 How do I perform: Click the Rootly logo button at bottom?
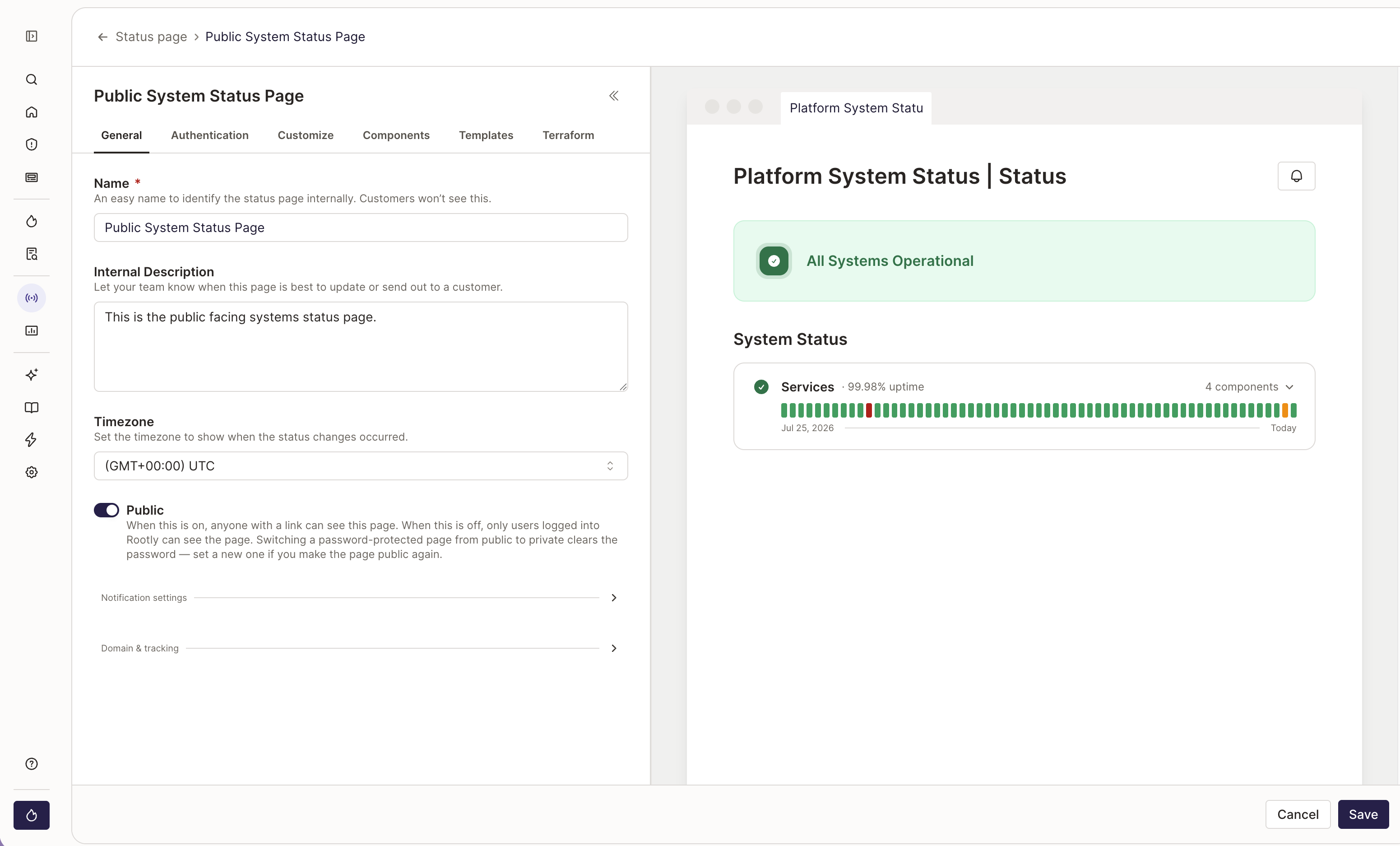[32, 815]
